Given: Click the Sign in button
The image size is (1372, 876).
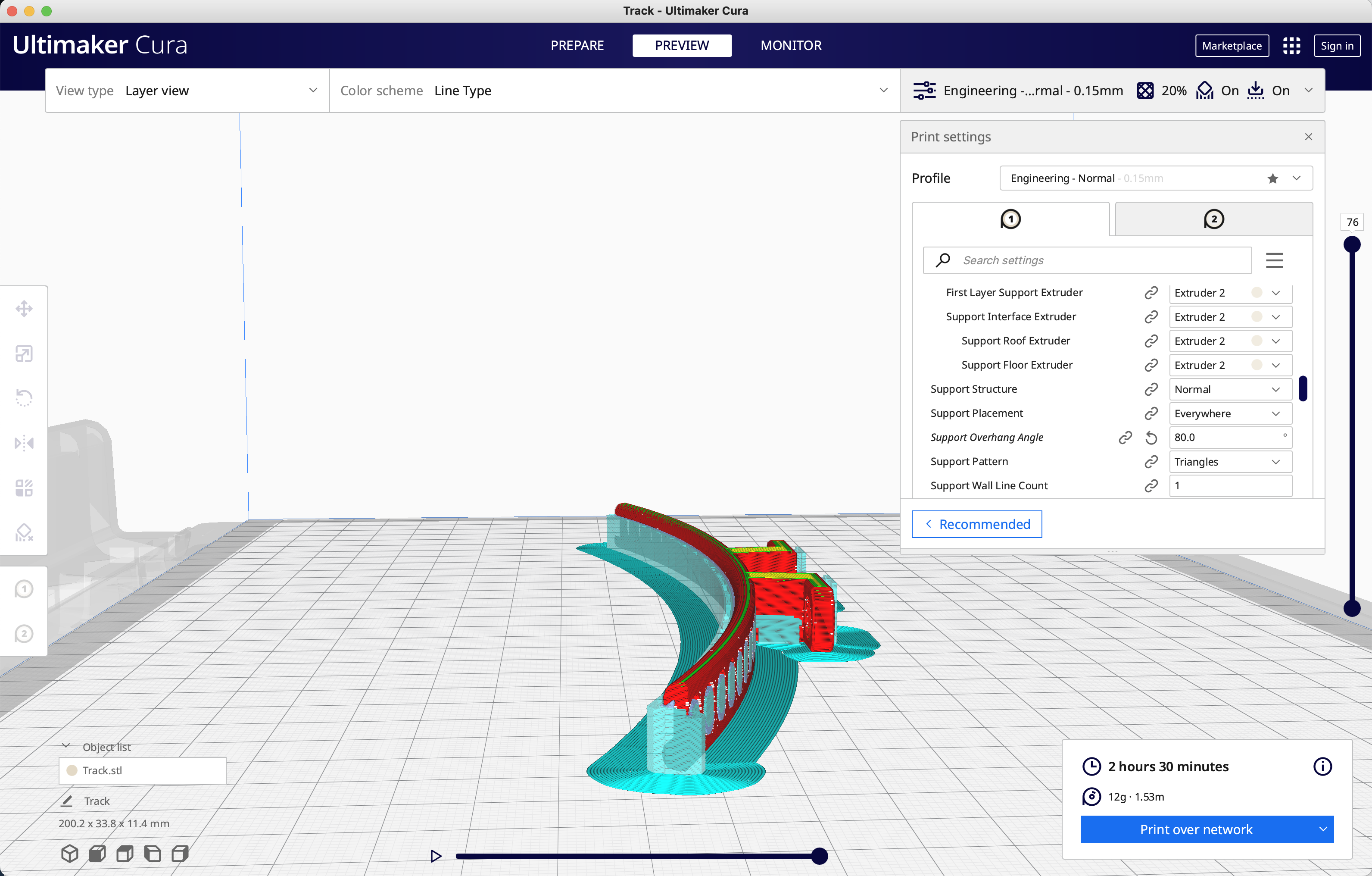Looking at the screenshot, I should 1337,46.
